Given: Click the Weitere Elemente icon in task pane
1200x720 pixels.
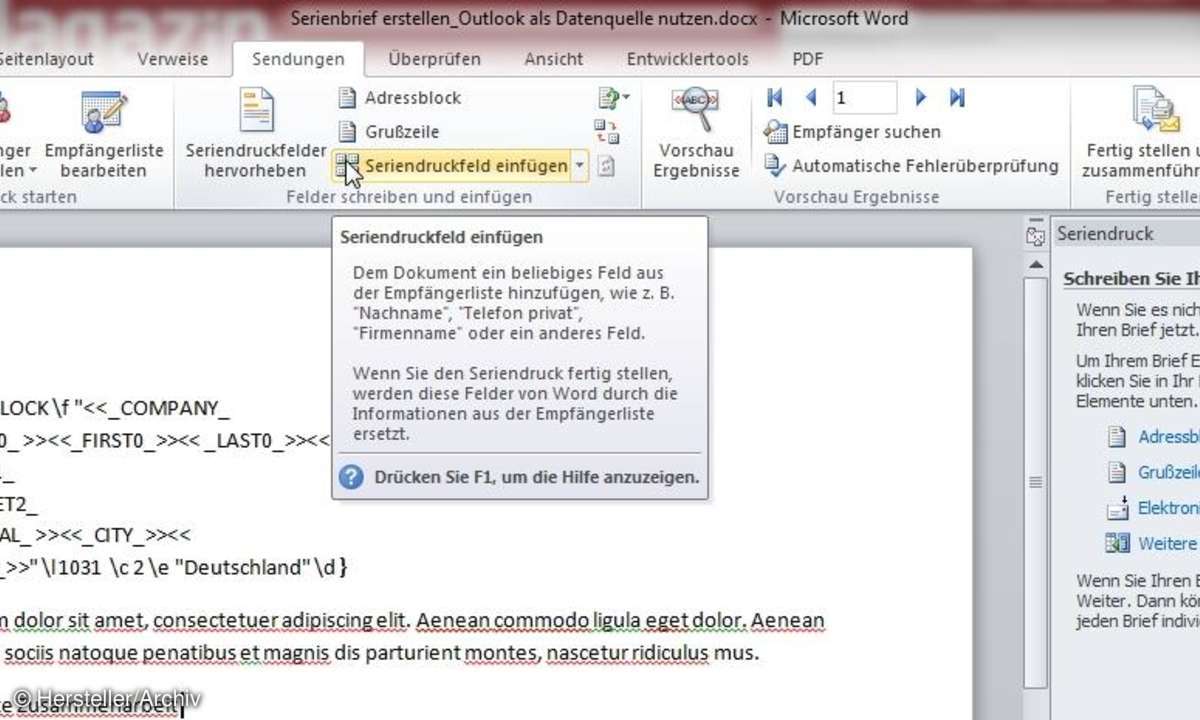Looking at the screenshot, I should [1117, 543].
